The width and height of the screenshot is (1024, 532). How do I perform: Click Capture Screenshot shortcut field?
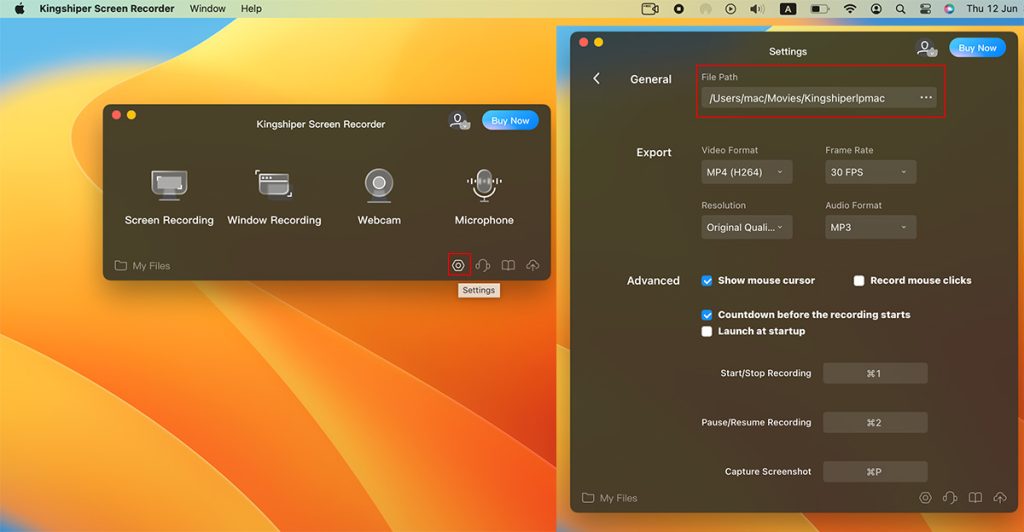click(875, 471)
